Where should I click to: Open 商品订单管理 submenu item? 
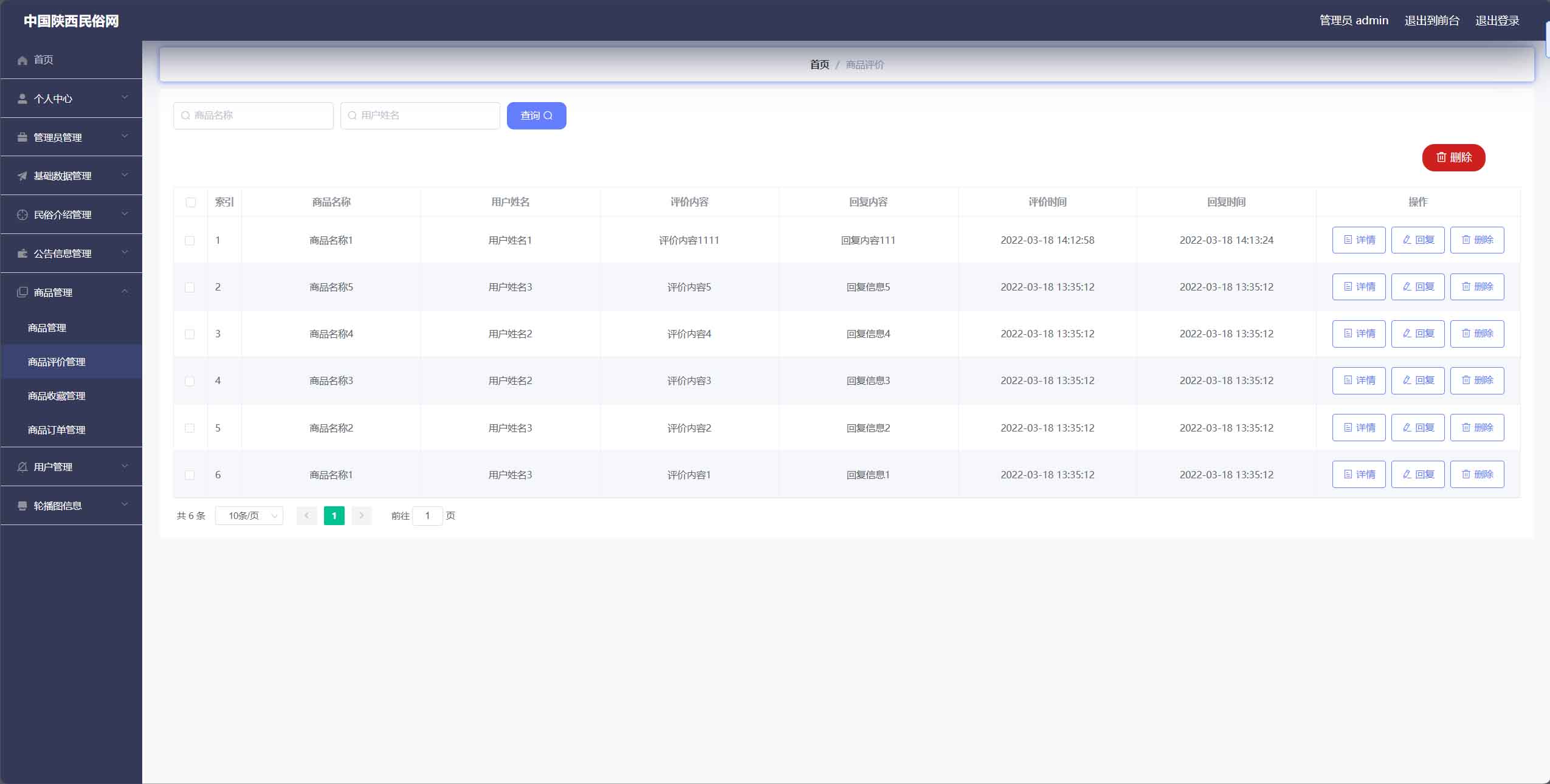click(x=71, y=430)
